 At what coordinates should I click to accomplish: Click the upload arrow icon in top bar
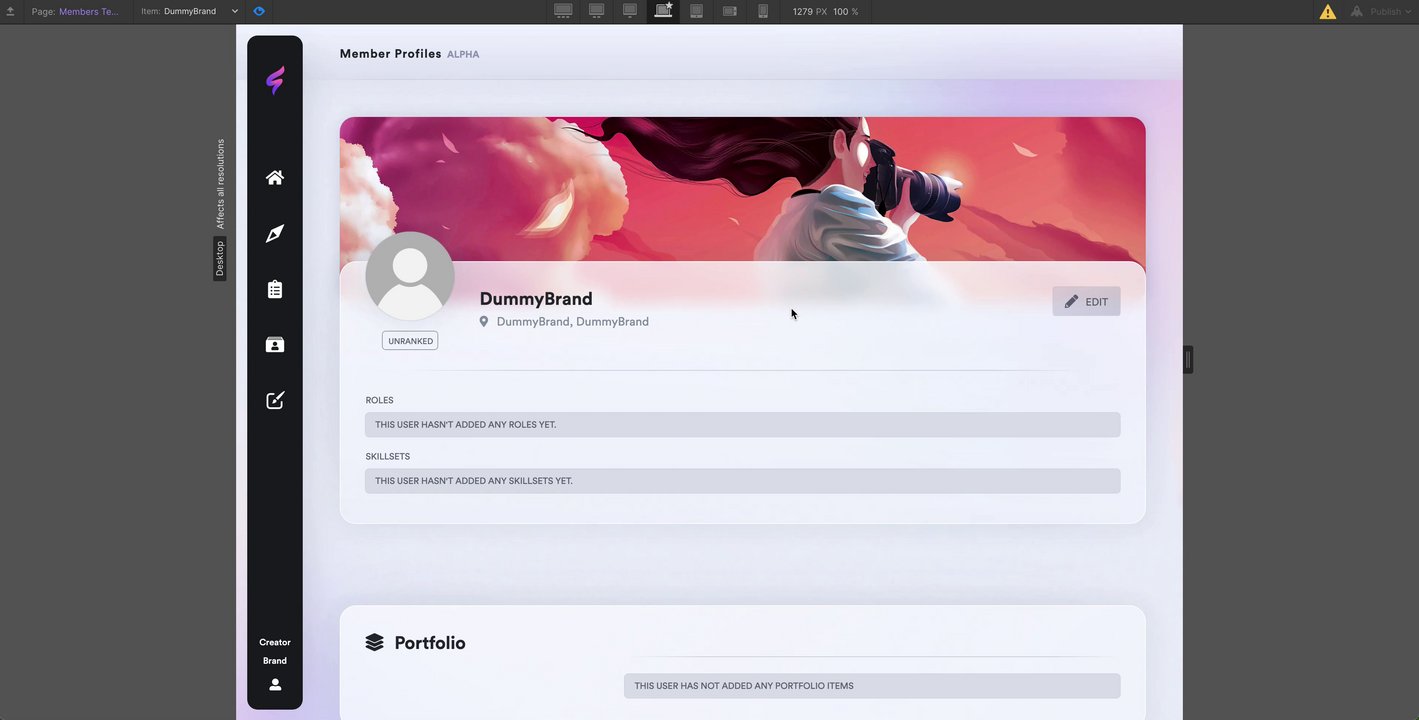tap(10, 11)
